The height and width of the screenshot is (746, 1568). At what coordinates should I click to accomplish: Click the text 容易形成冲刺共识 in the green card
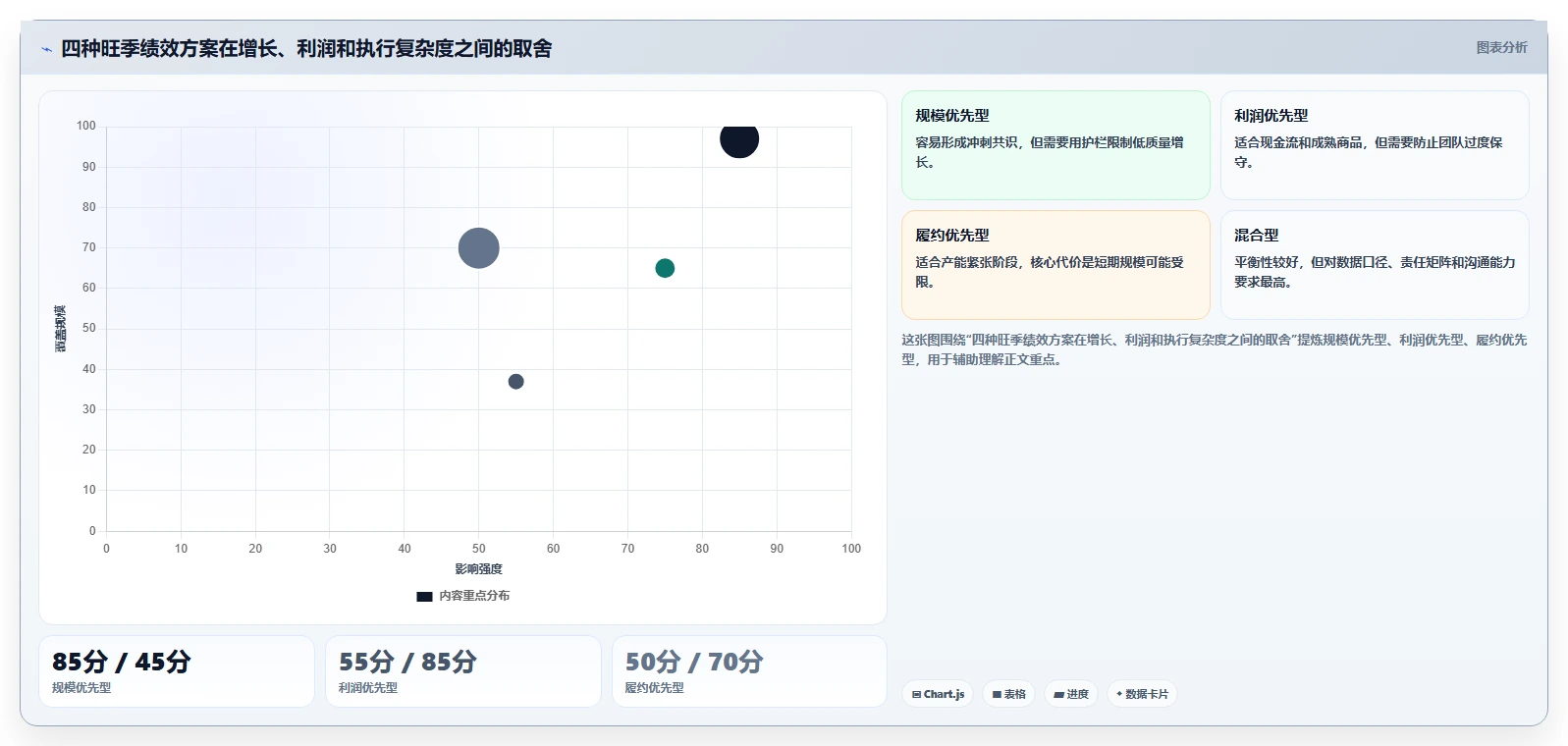(966, 142)
